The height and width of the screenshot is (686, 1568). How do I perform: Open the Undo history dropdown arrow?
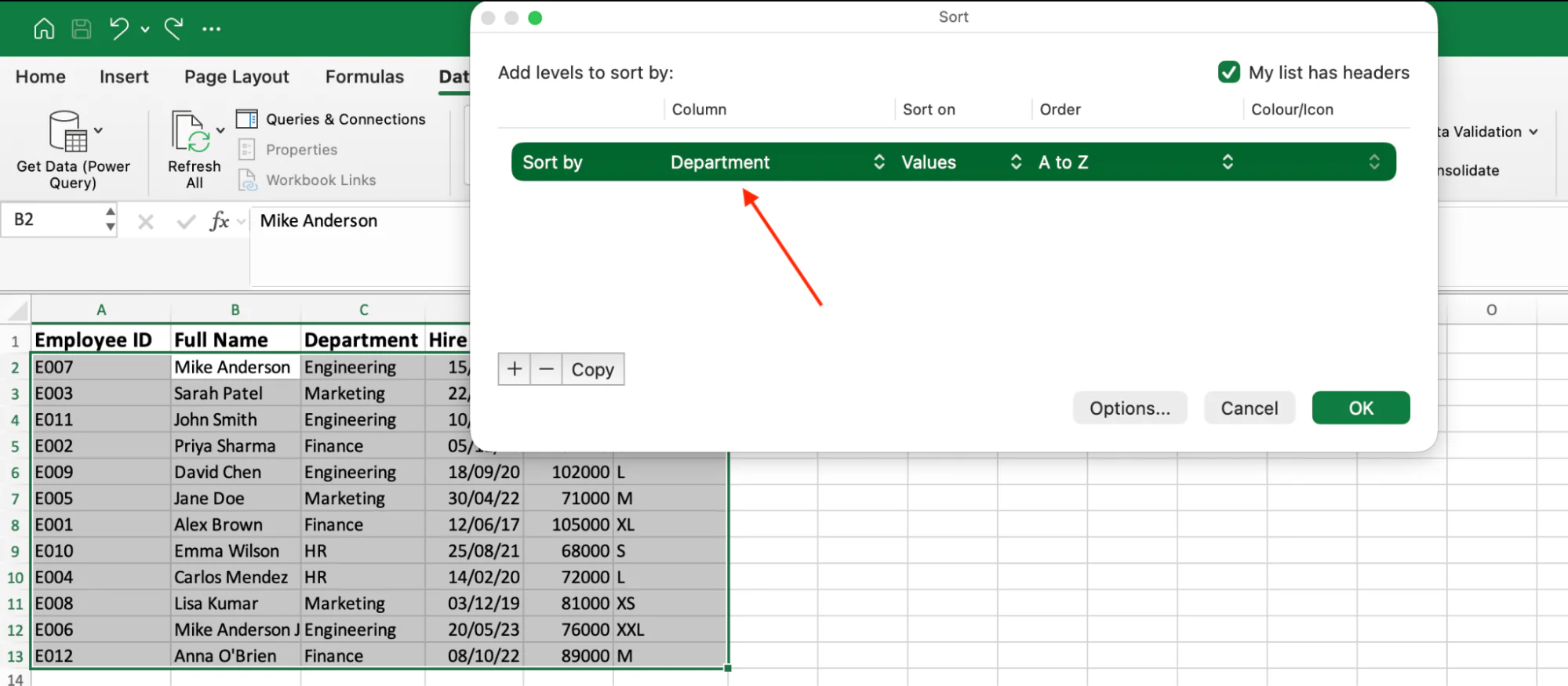click(145, 30)
